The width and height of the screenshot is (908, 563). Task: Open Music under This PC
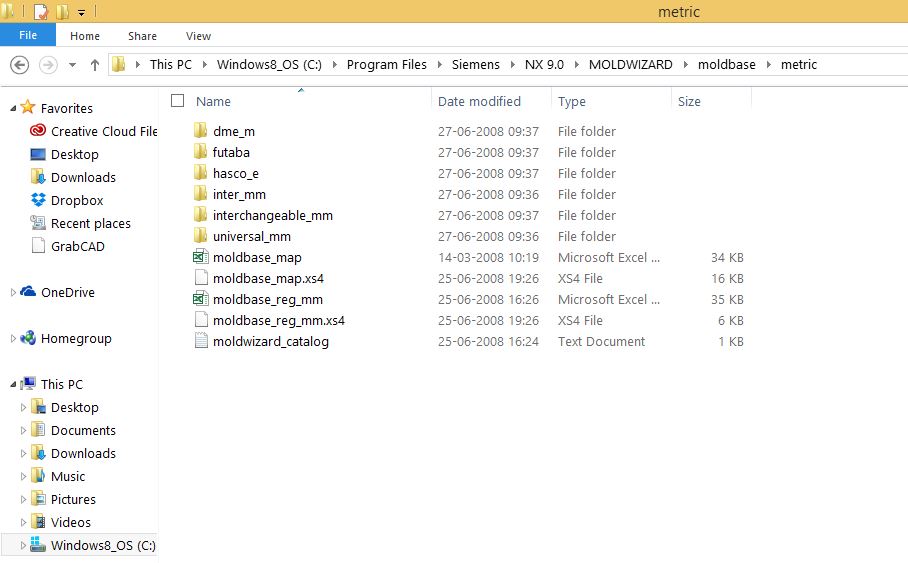pos(58,476)
